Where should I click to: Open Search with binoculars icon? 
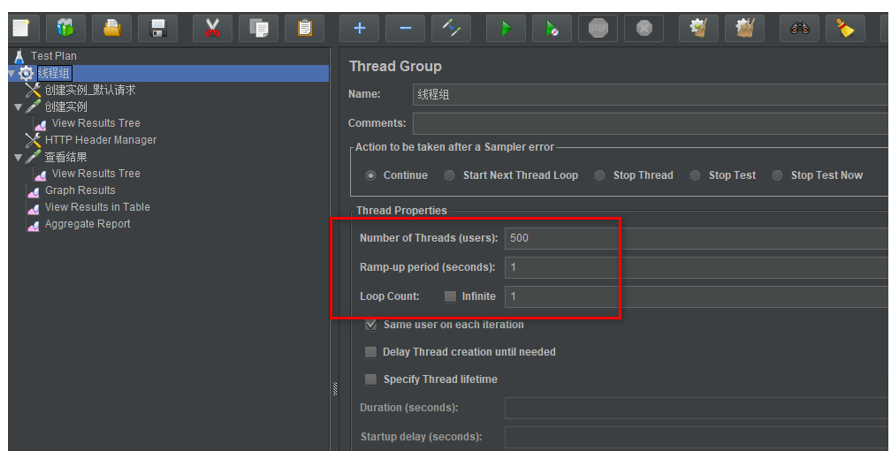coord(799,28)
